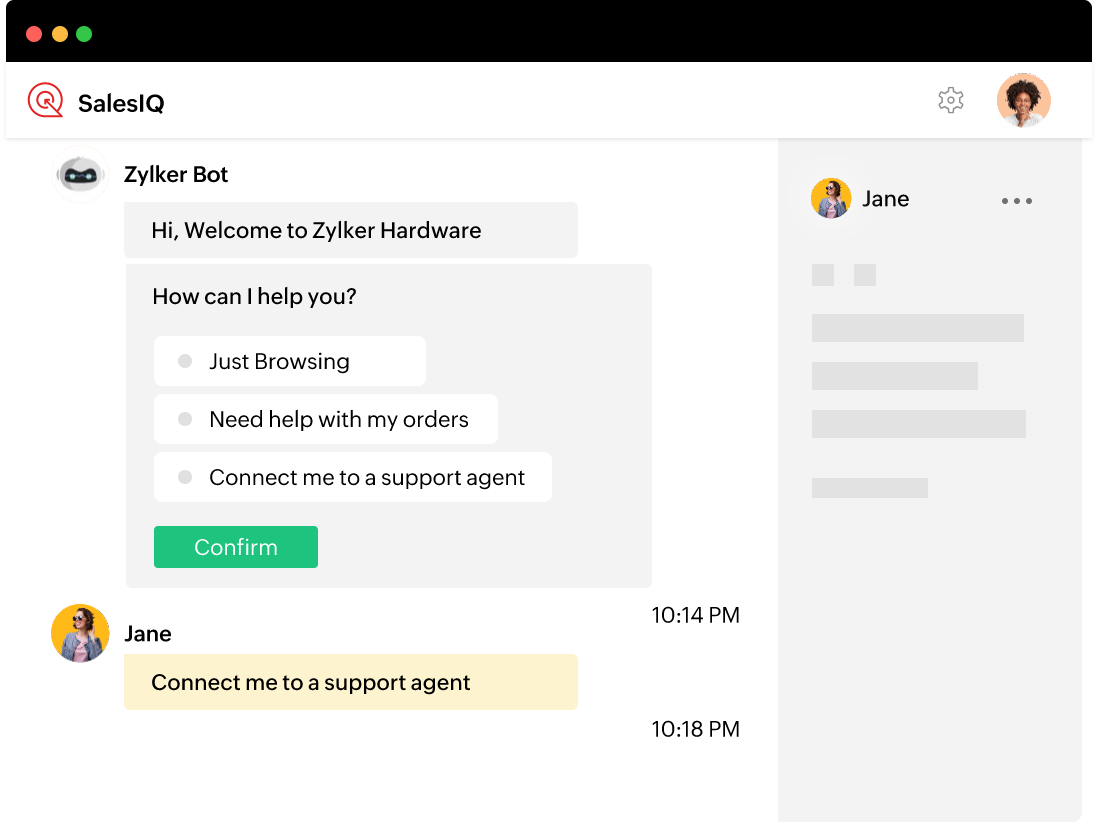Select the Just Browsing option
This screenshot has width=1098, height=832.
point(290,361)
